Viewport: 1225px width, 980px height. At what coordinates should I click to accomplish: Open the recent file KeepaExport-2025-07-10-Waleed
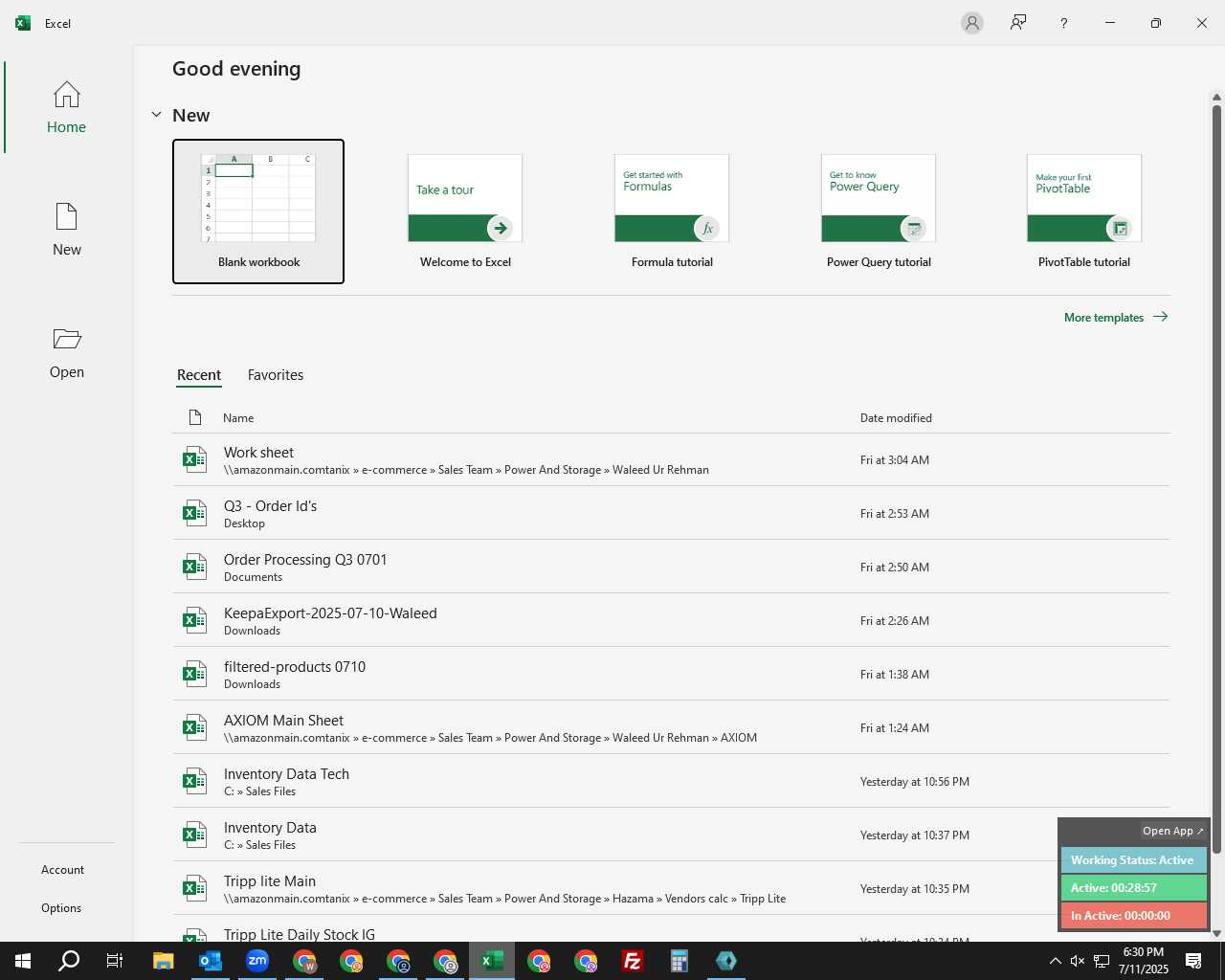click(x=671, y=620)
